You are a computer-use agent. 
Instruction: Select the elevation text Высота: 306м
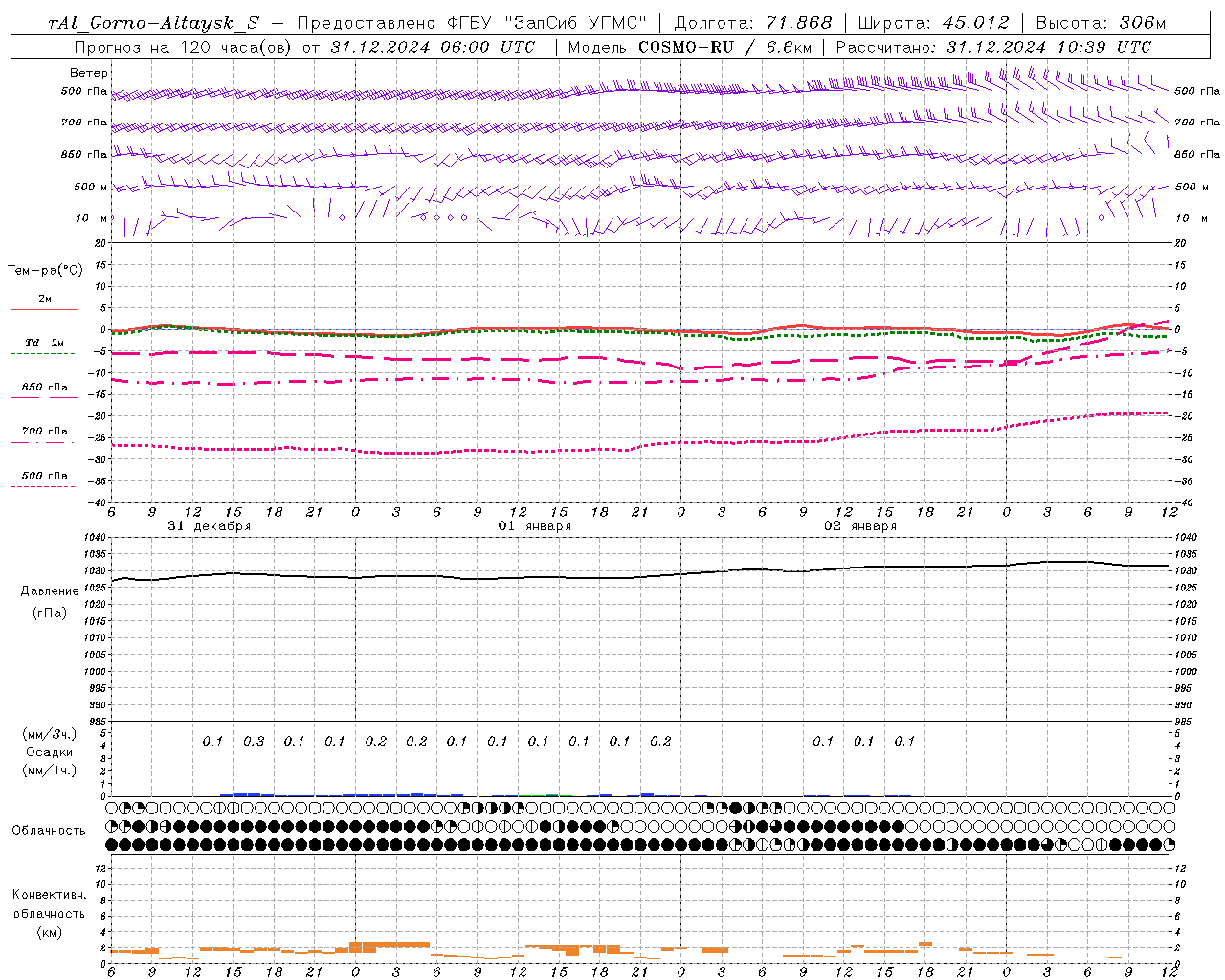(1101, 23)
